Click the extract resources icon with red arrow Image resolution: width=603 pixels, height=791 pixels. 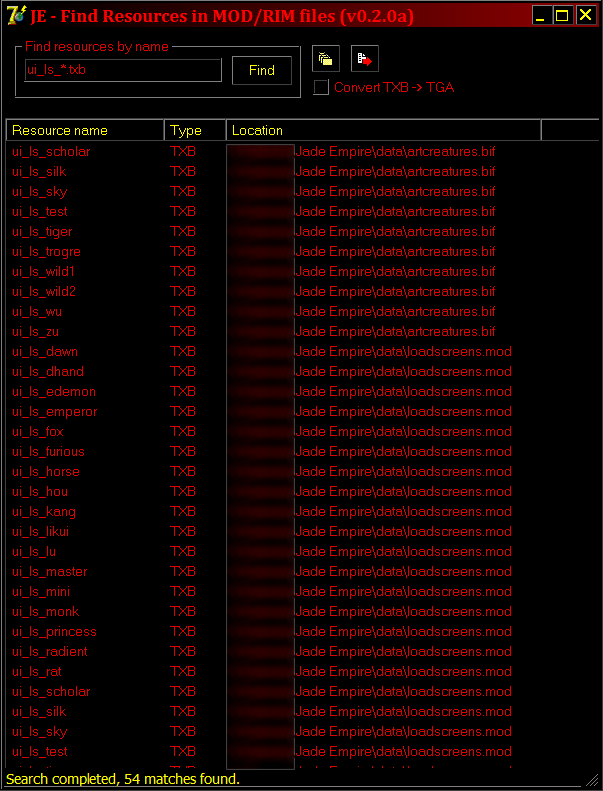click(365, 59)
